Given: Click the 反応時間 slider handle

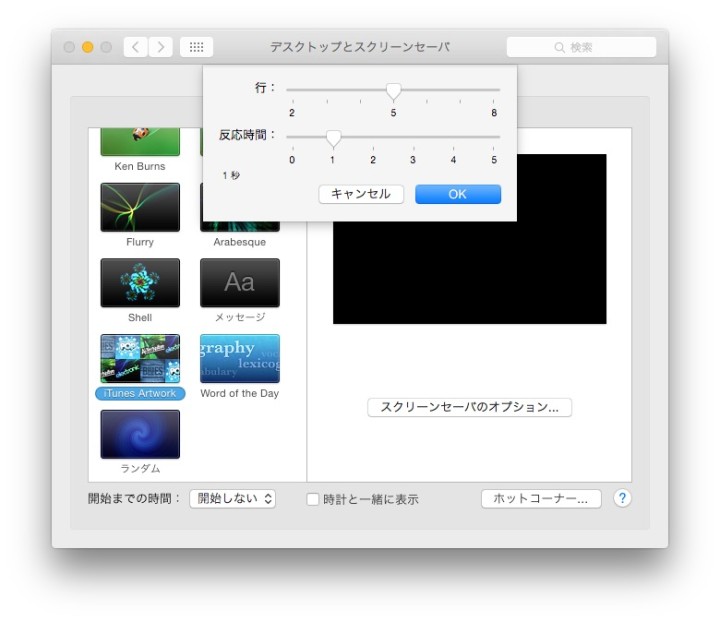Looking at the screenshot, I should [x=333, y=138].
